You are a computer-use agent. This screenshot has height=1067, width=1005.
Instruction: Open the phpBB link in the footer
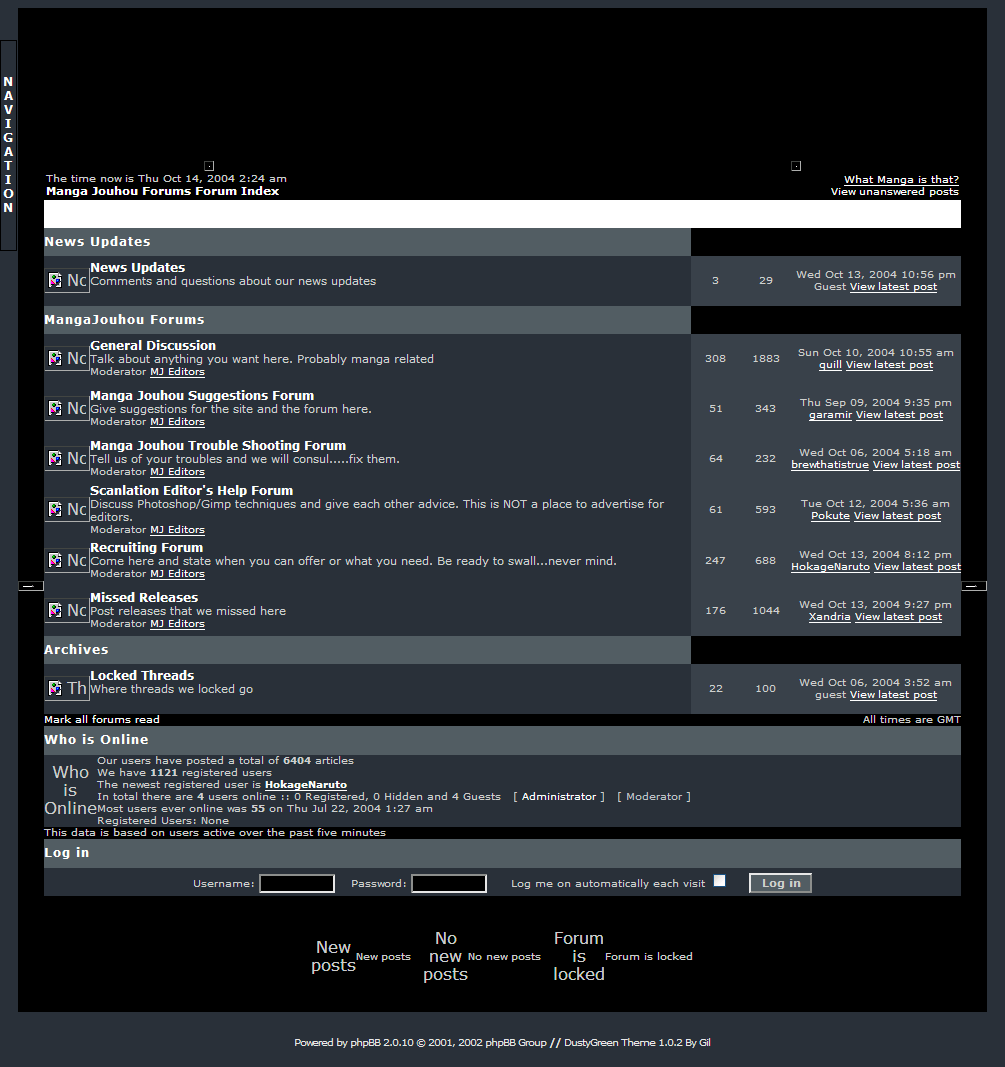[x=365, y=1043]
